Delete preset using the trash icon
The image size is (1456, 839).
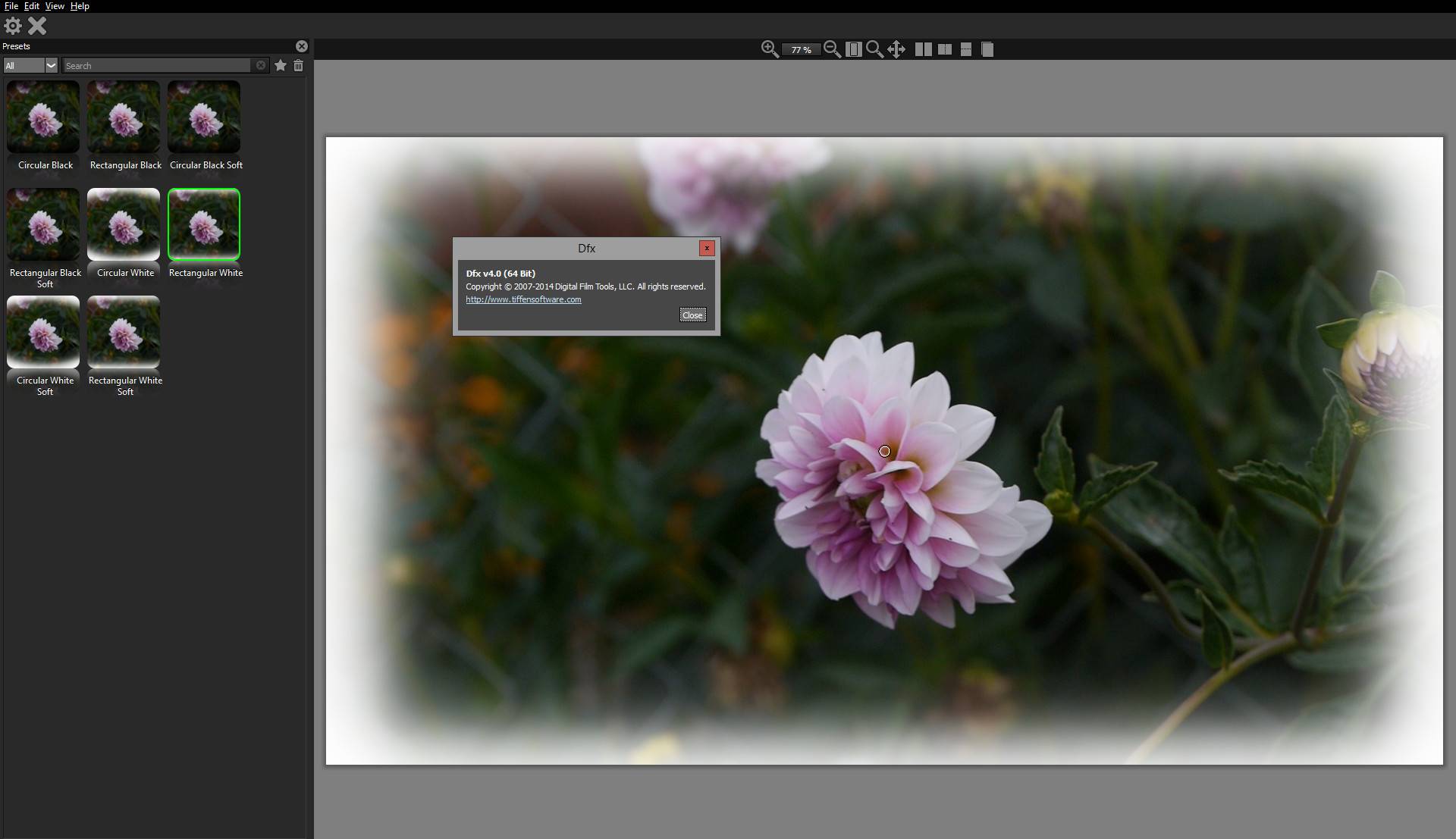pos(299,66)
